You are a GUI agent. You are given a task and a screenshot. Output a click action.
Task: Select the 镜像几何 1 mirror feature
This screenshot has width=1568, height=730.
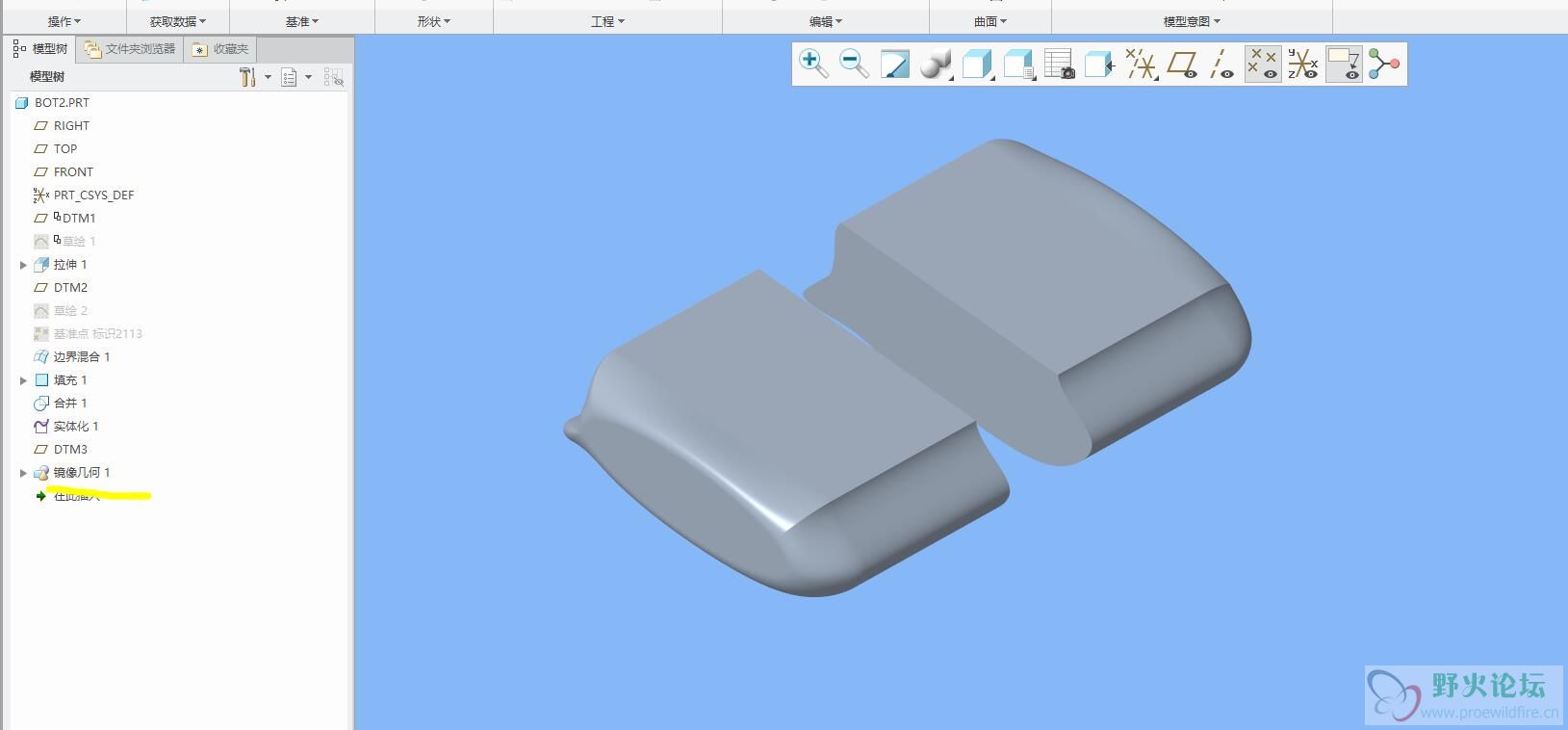(82, 473)
